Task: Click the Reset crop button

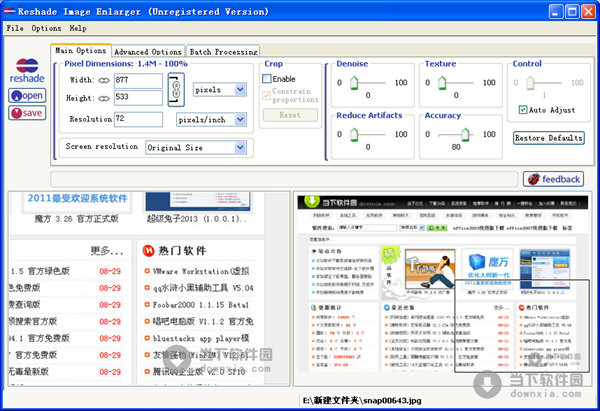Action: click(290, 115)
